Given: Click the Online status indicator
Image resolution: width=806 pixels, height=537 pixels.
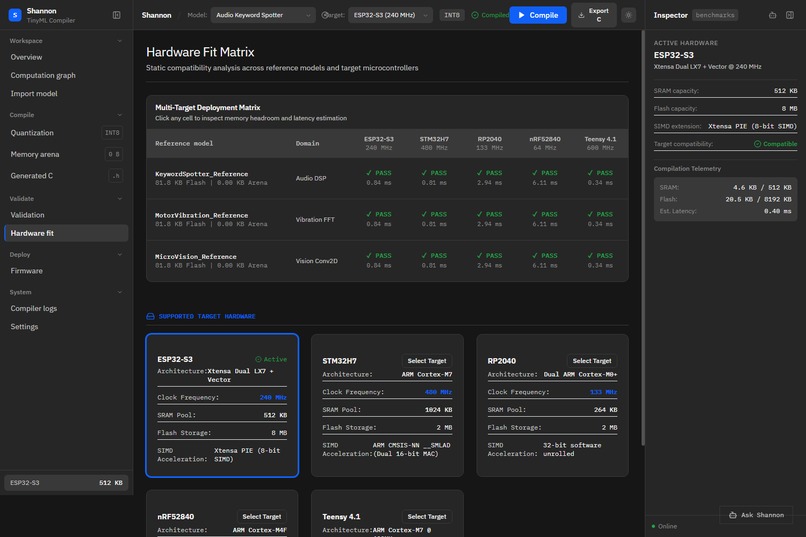Looking at the screenshot, I should tap(664, 526).
